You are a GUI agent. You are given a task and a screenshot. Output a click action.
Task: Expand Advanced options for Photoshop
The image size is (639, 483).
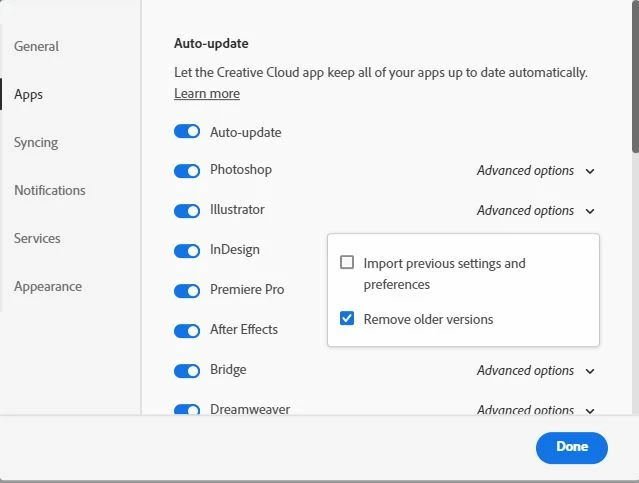(x=535, y=170)
